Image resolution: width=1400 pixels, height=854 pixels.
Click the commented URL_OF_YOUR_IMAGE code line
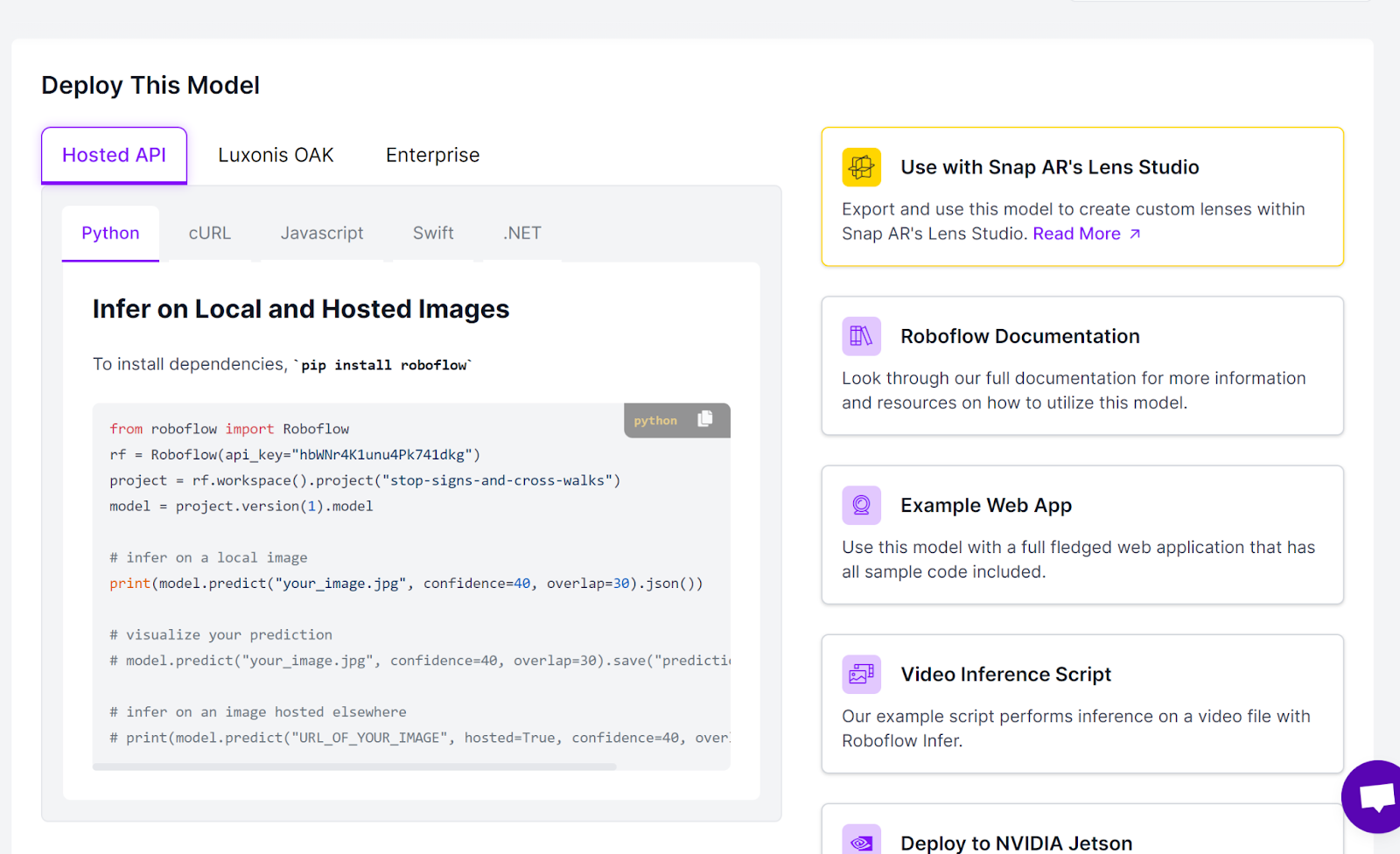click(420, 738)
